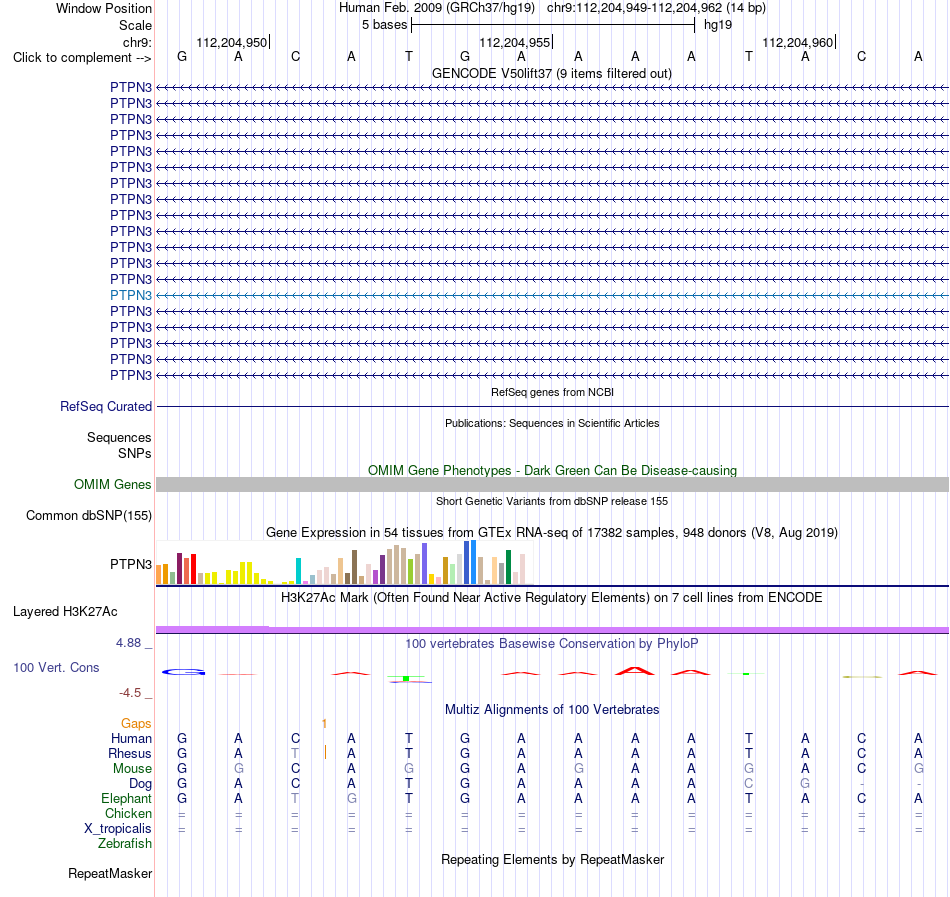The height and width of the screenshot is (897, 950).
Task: Click the 112,204,950 ruler position
Action: pyautogui.click(x=231, y=42)
